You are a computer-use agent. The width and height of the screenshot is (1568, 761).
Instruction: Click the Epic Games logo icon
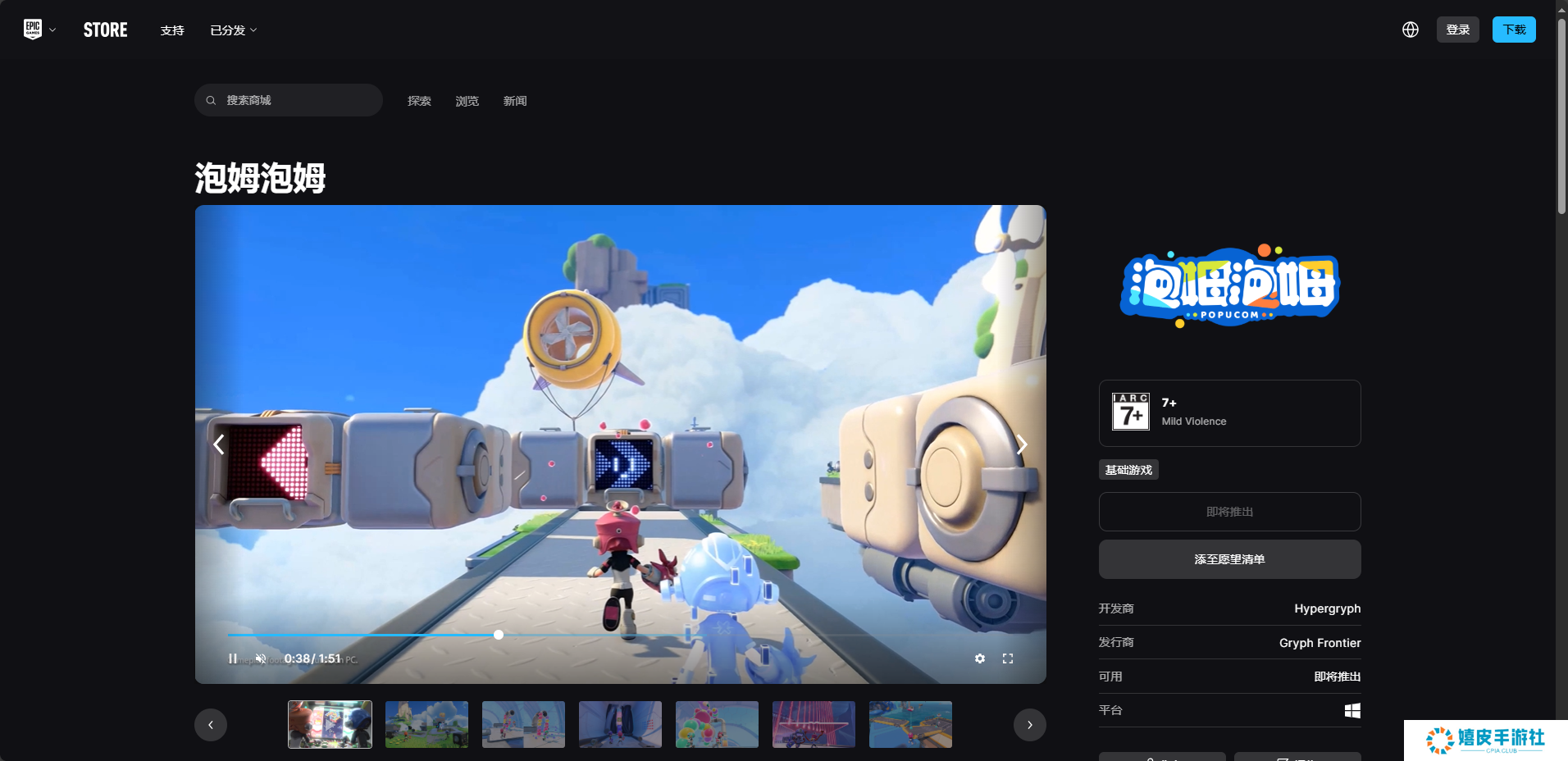point(33,30)
